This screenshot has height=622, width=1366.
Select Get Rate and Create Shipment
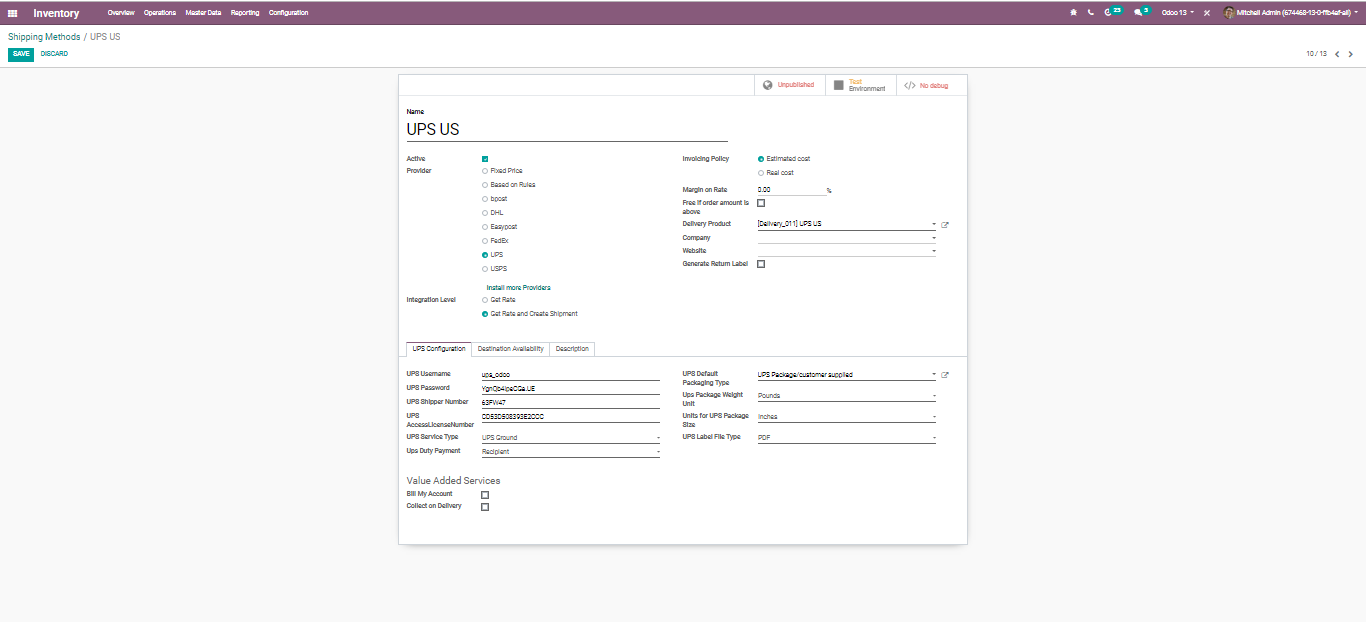[485, 314]
